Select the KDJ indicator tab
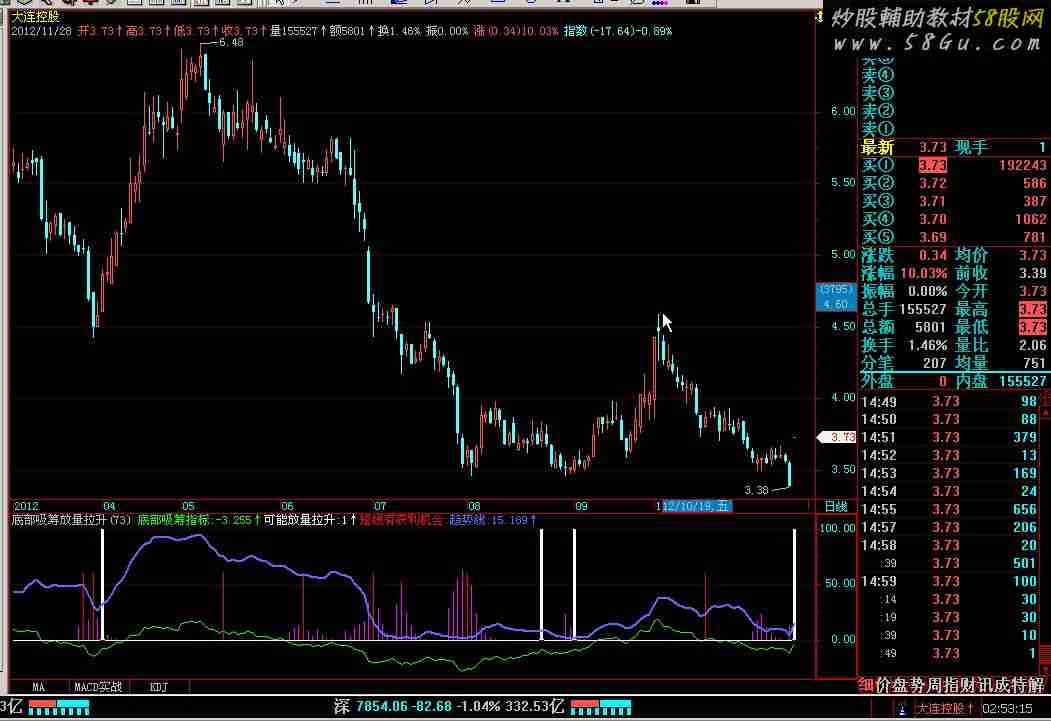This screenshot has height=721, width=1051. pyautogui.click(x=158, y=687)
